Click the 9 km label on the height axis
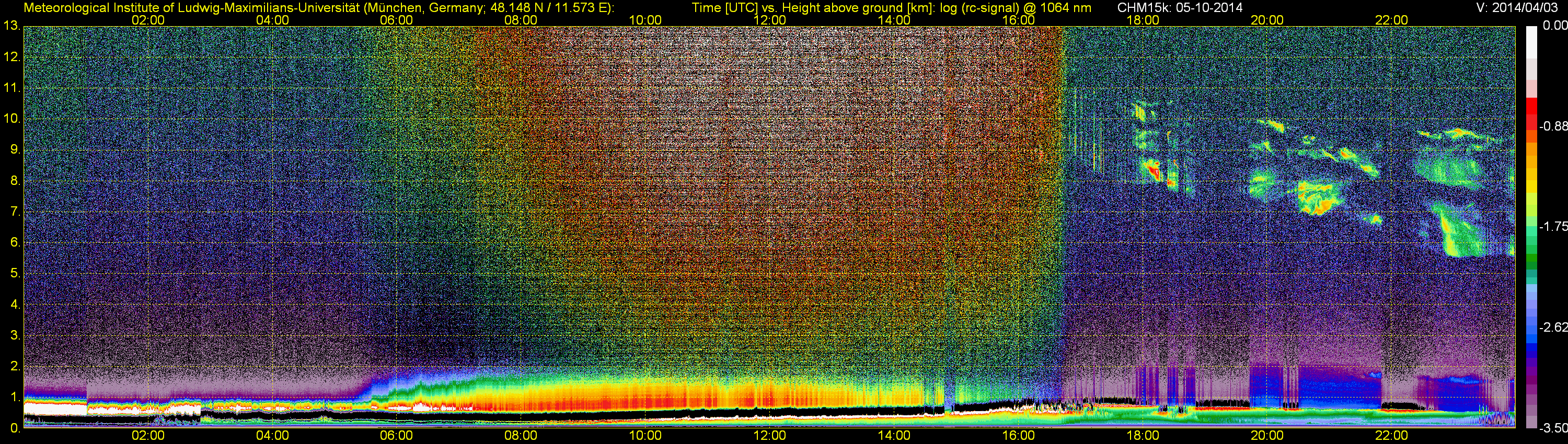 pos(15,149)
